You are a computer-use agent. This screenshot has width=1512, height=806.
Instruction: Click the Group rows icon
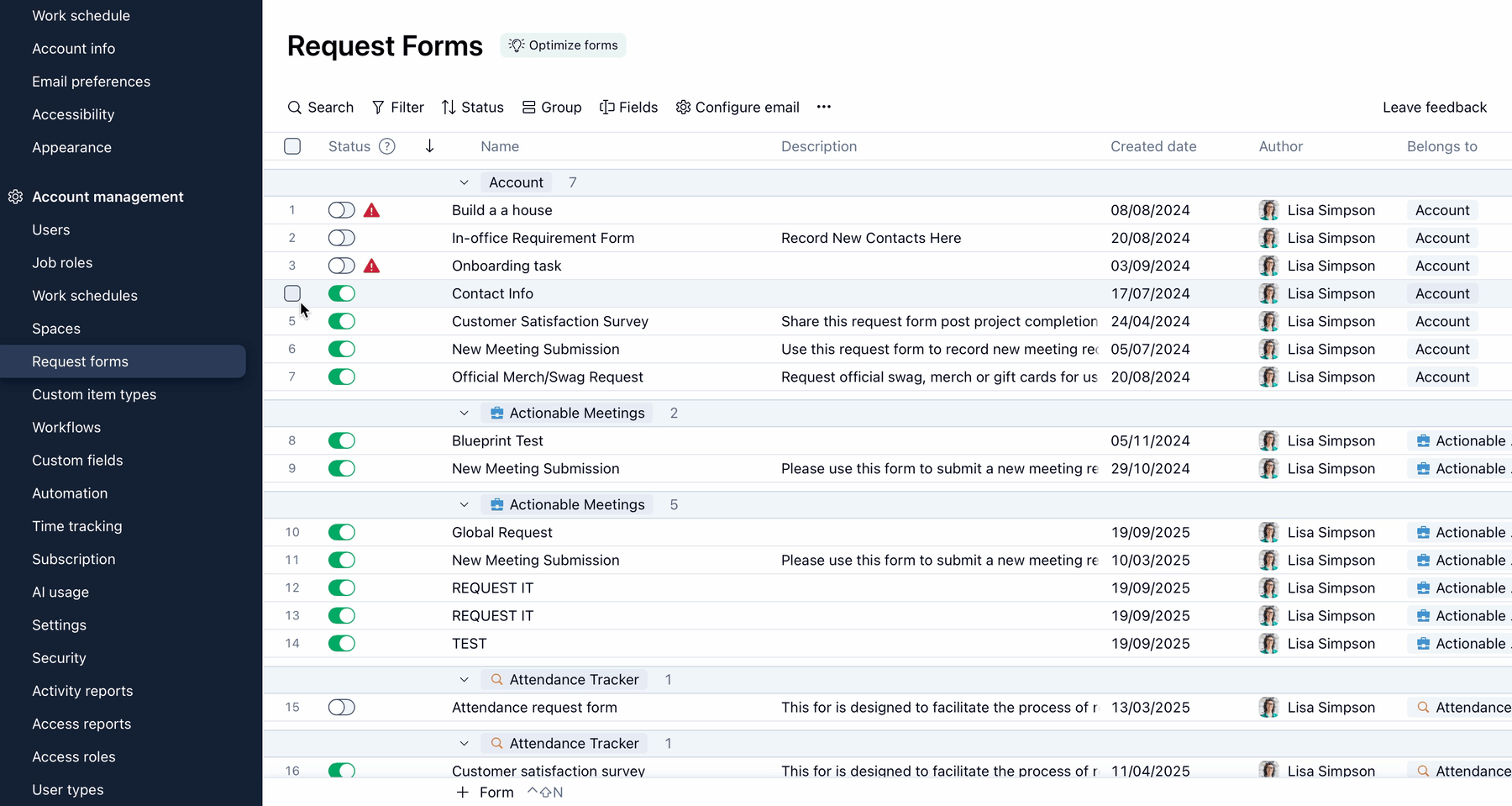(x=528, y=108)
